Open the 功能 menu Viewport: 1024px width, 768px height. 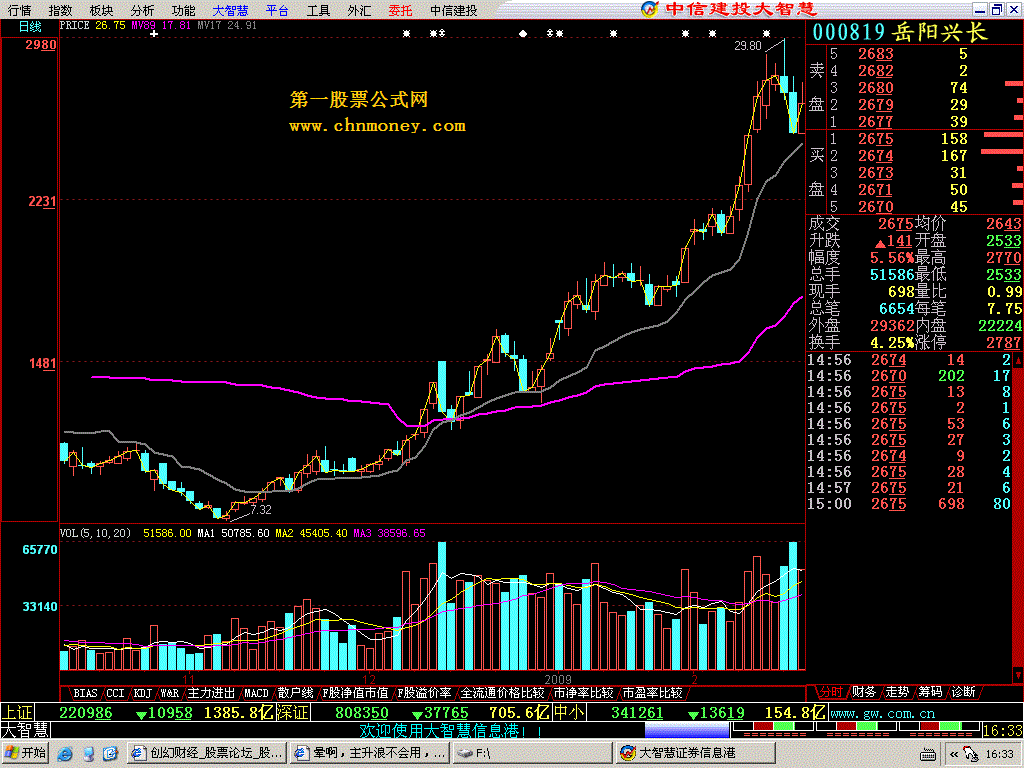click(184, 10)
